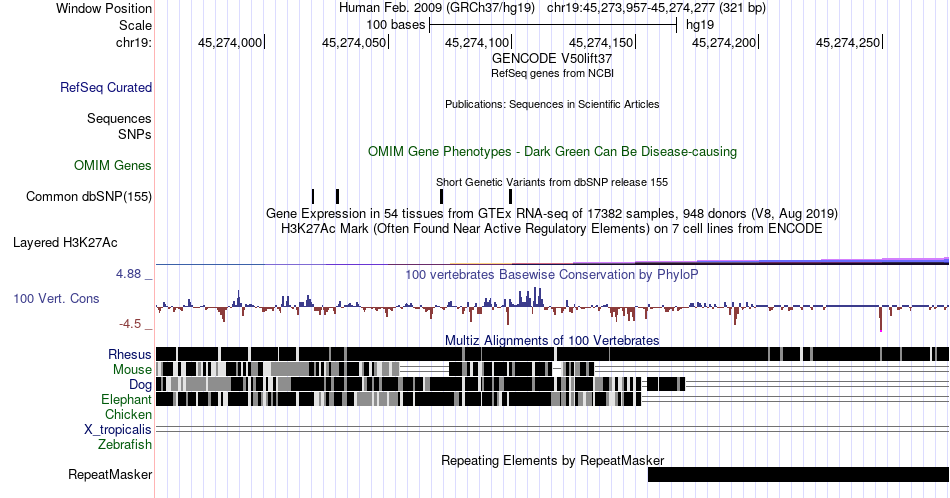Open the OMIM Genes track label
The width and height of the screenshot is (950, 498).
tap(113, 165)
